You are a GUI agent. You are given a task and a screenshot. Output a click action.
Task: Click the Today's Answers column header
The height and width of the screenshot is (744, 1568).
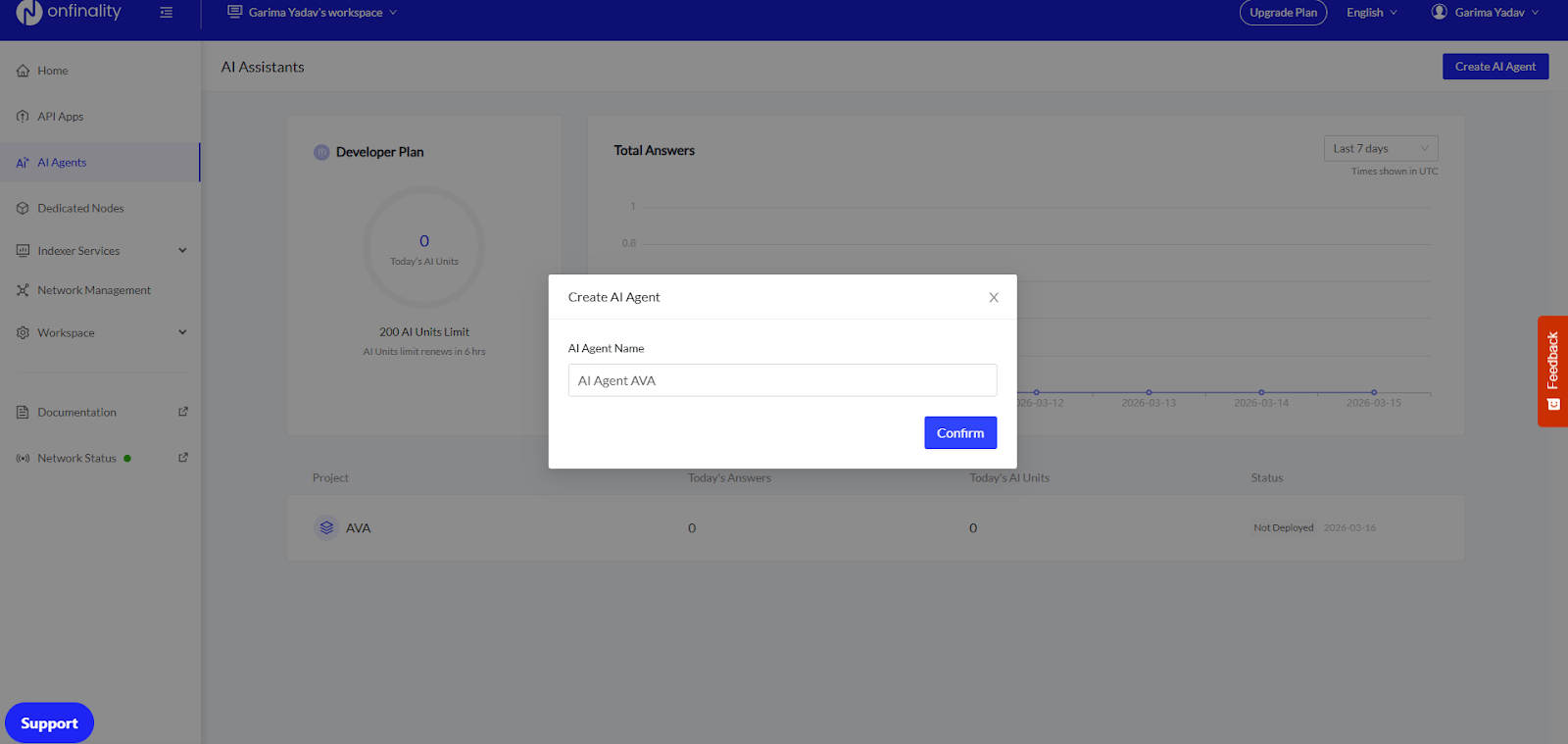pyautogui.click(x=729, y=478)
